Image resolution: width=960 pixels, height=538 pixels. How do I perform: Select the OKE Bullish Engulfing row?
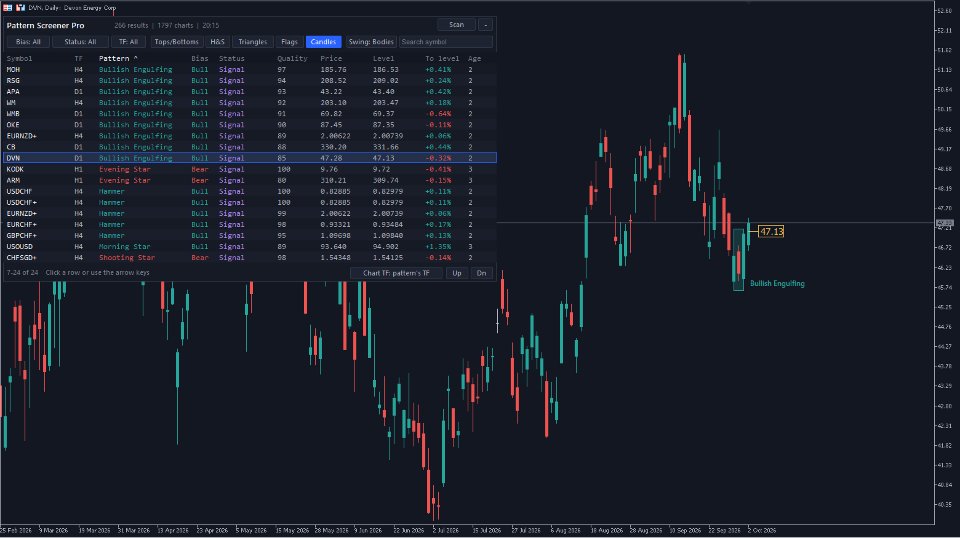[x=250, y=125]
